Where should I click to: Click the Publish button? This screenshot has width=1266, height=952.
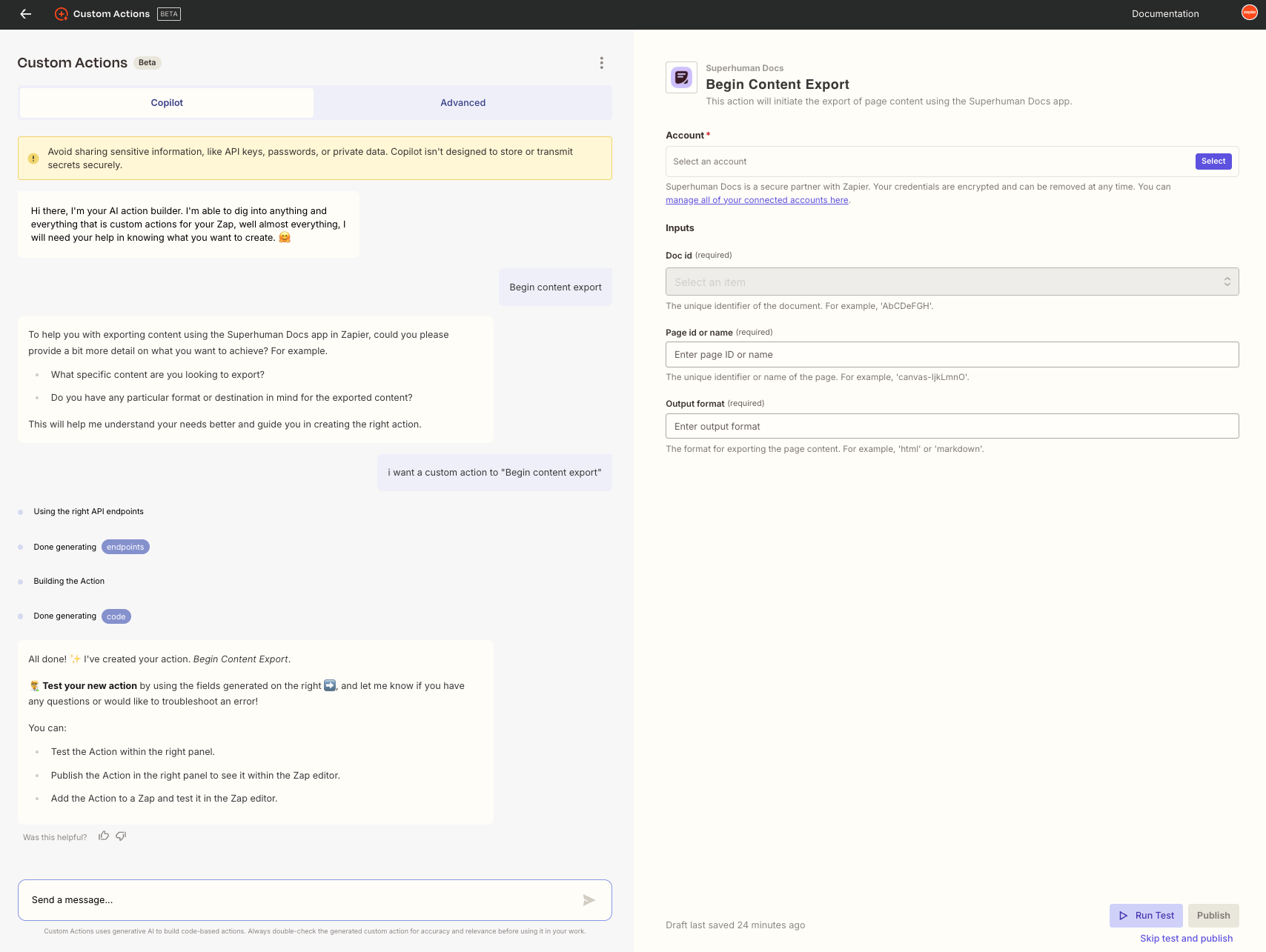click(x=1213, y=916)
